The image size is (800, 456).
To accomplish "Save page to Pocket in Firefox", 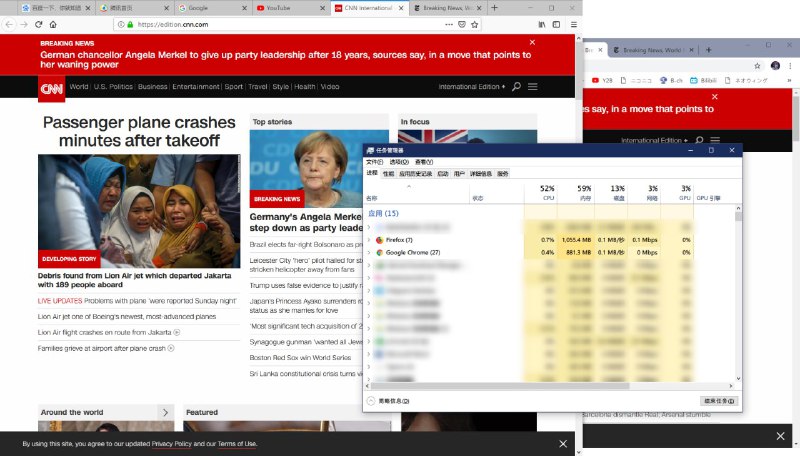I will tap(462, 24).
